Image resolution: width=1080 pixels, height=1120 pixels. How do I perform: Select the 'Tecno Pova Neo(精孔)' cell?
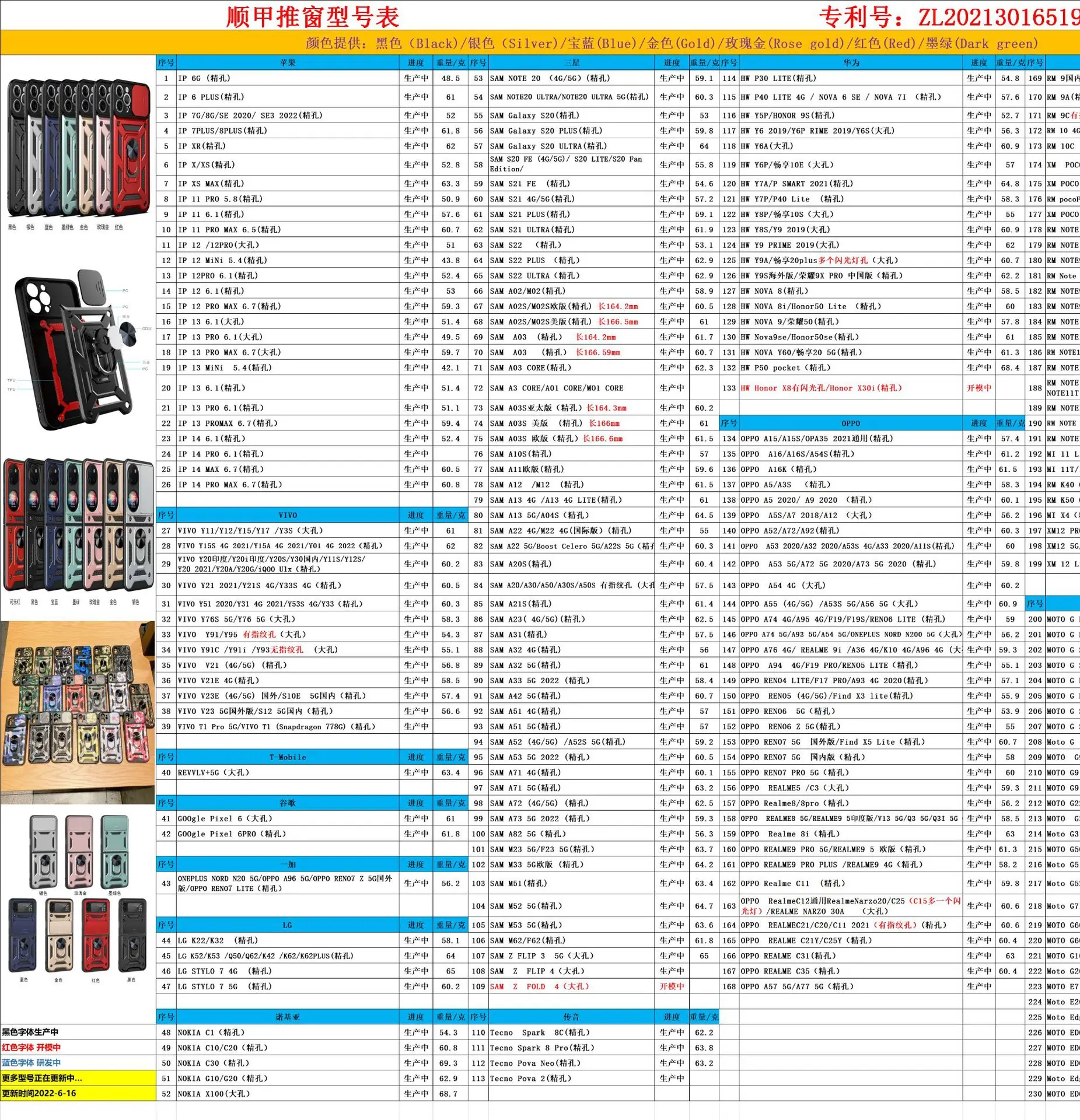pos(571,1063)
